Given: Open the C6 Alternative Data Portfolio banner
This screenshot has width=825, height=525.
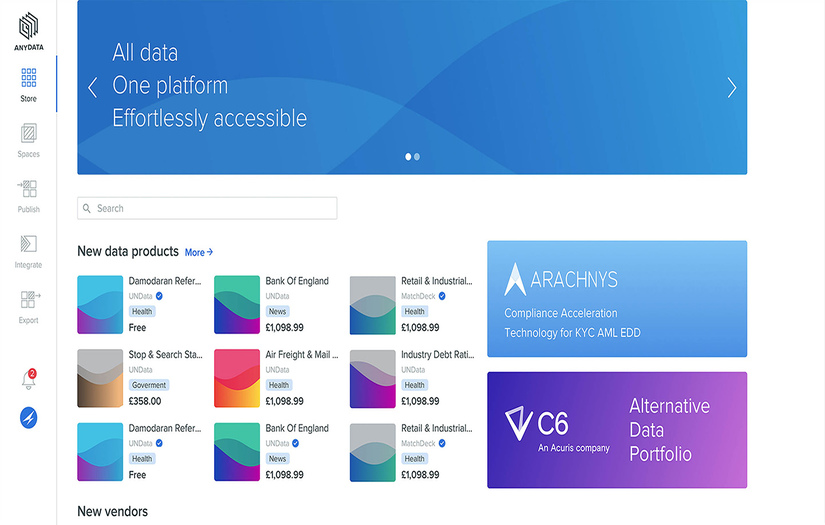Looking at the screenshot, I should point(617,430).
